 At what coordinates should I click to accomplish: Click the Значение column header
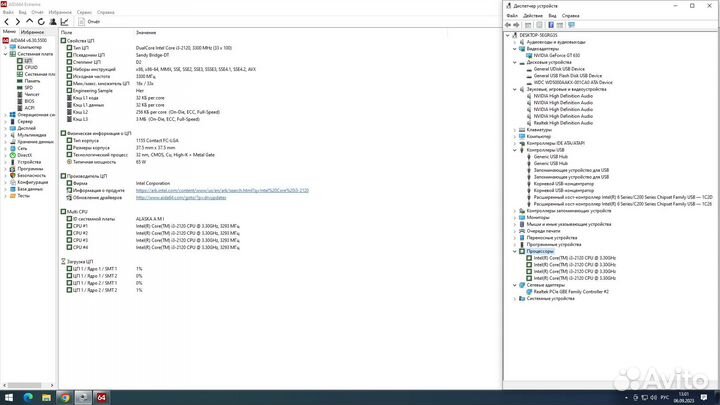146,33
